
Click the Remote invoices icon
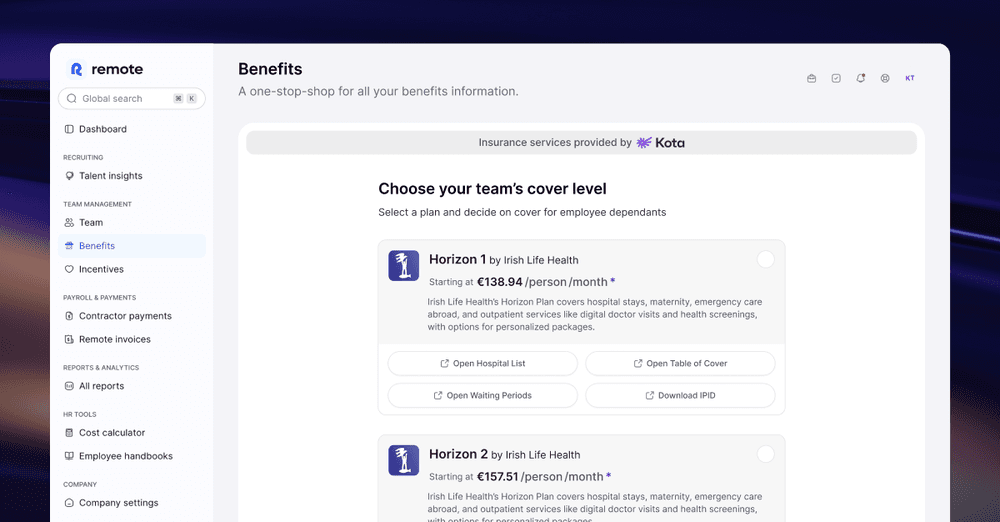coord(69,339)
